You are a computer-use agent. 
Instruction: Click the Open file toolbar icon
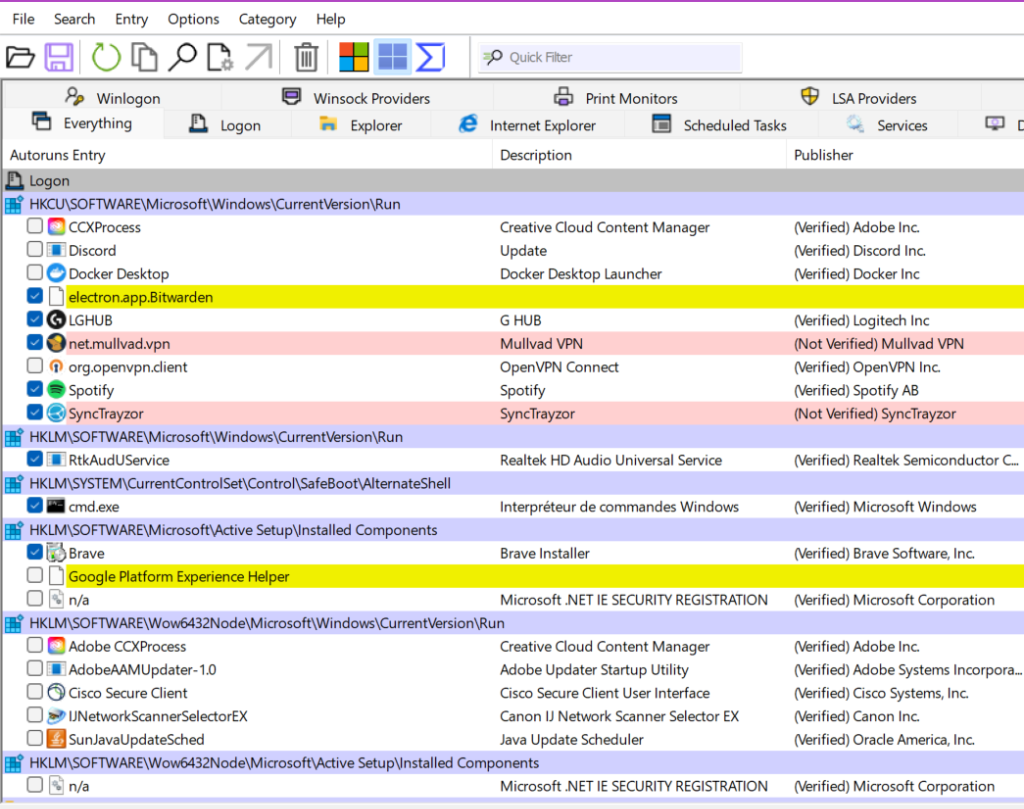tap(20, 57)
